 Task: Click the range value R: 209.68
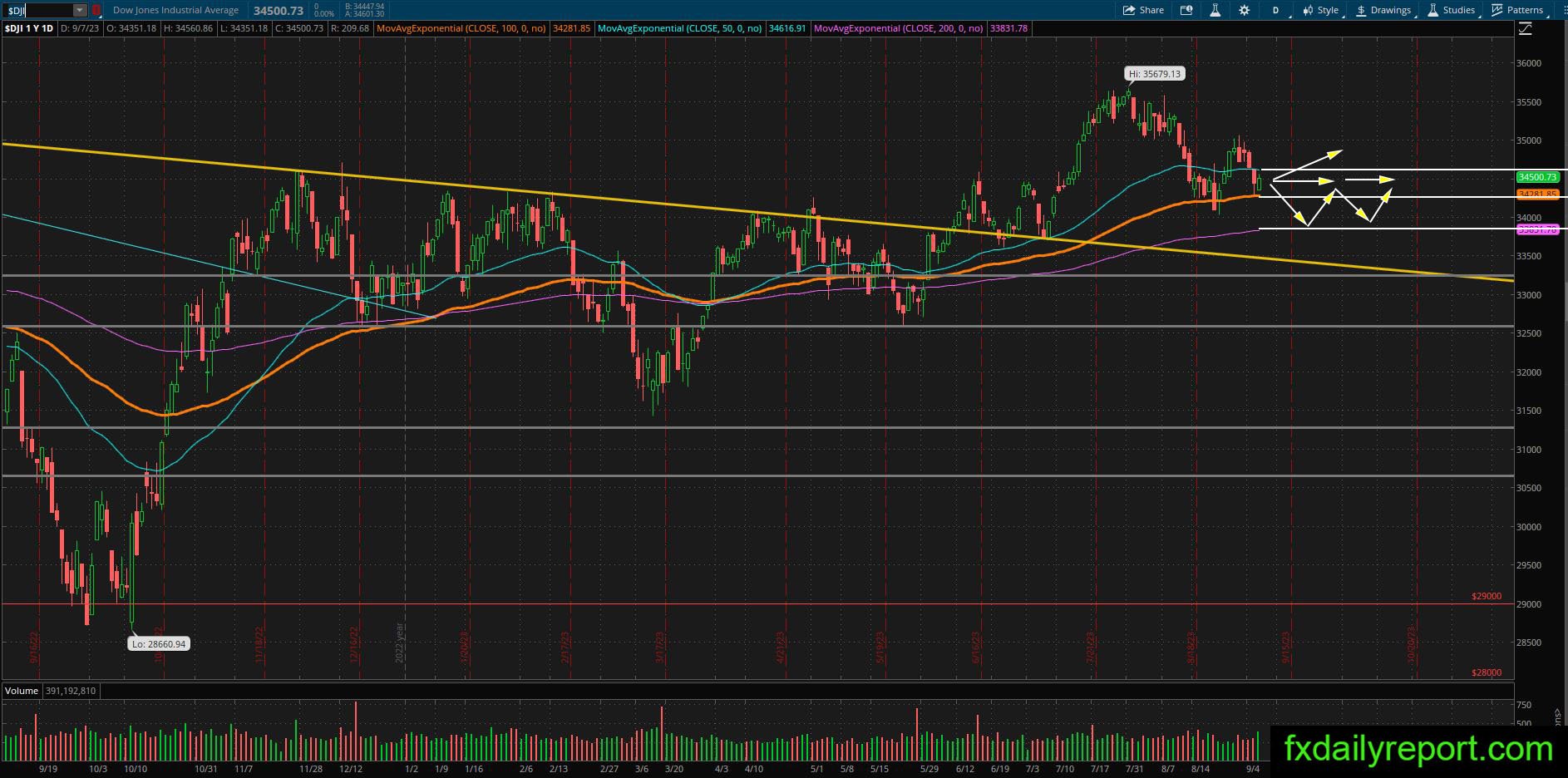(x=349, y=28)
